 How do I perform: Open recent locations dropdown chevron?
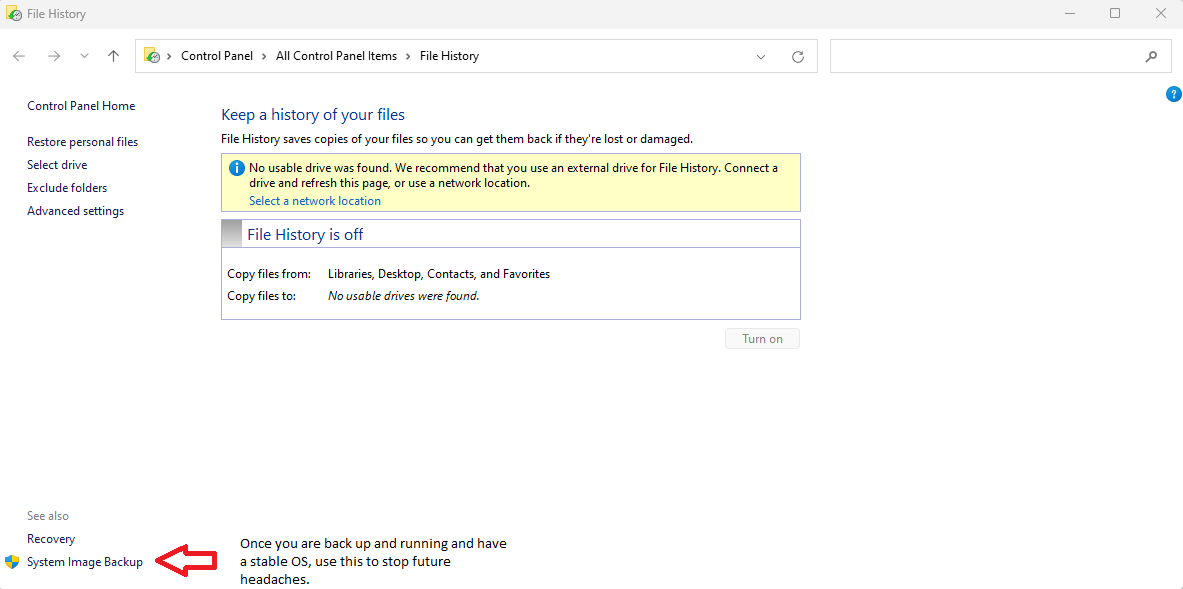click(x=84, y=56)
